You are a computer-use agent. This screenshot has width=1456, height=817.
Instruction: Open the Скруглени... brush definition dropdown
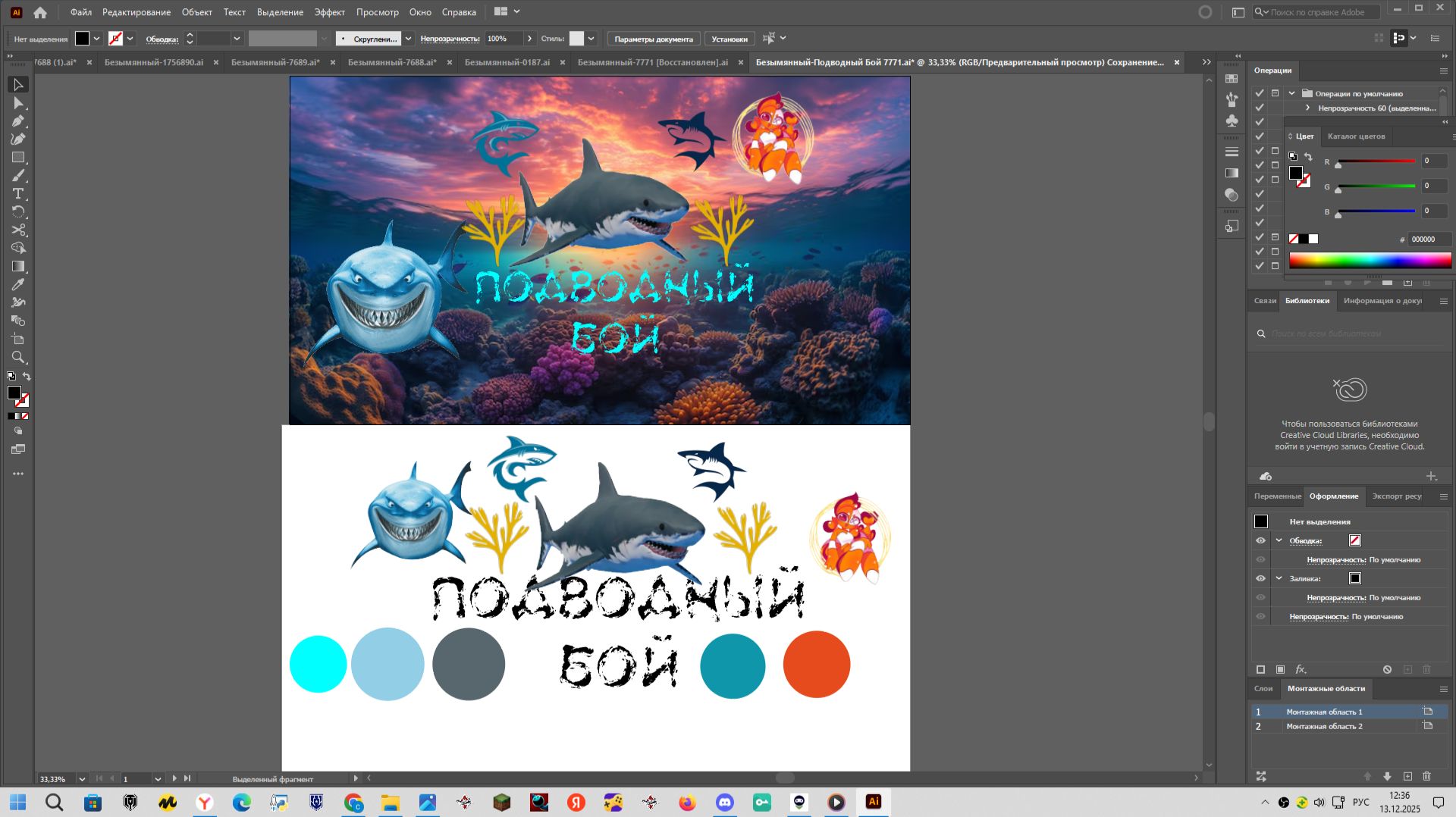point(408,39)
